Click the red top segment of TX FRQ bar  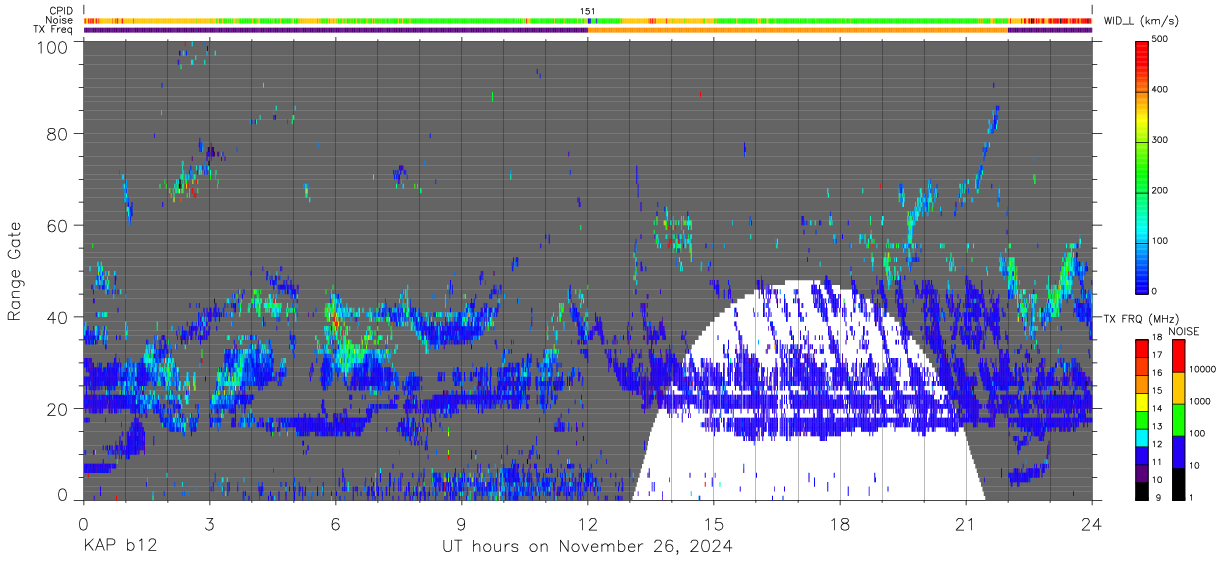[x=1141, y=348]
